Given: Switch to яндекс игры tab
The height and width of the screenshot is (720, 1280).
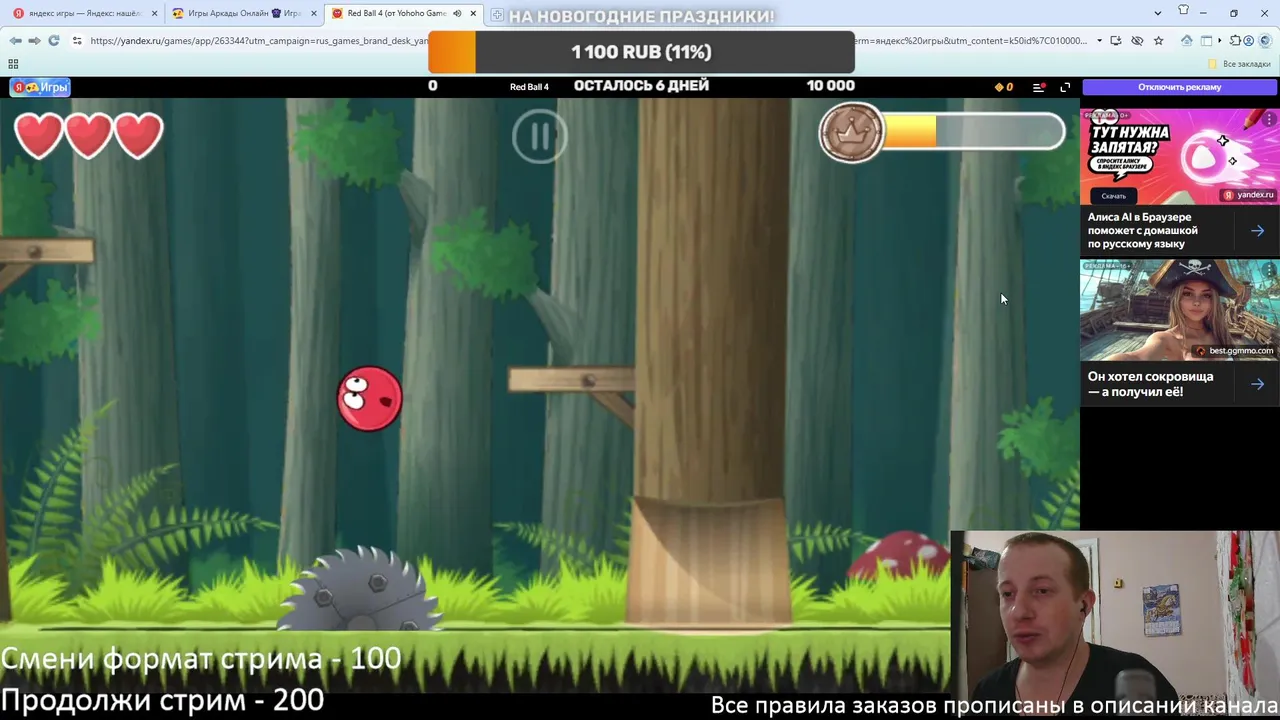Looking at the screenshot, I should pos(85,13).
